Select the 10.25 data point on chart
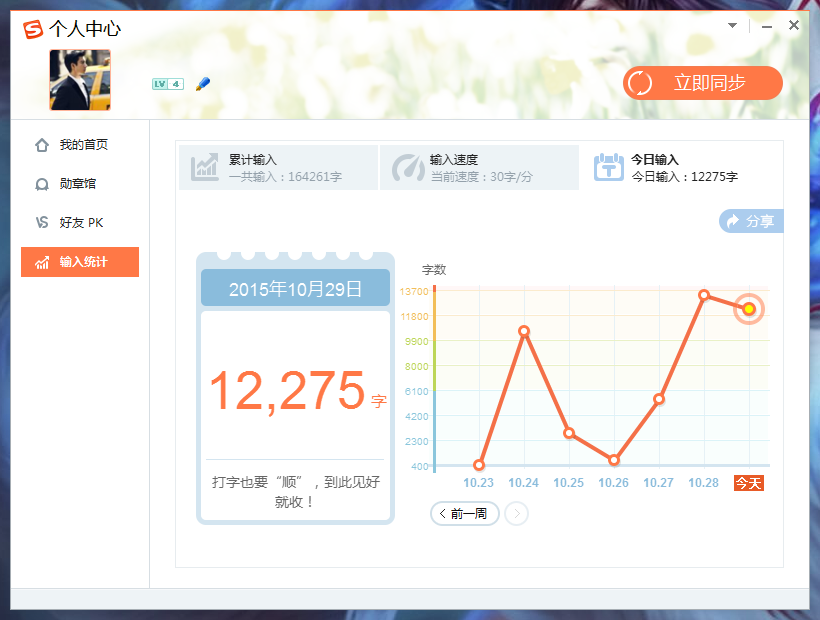Viewport: 820px width, 620px height. tap(569, 433)
